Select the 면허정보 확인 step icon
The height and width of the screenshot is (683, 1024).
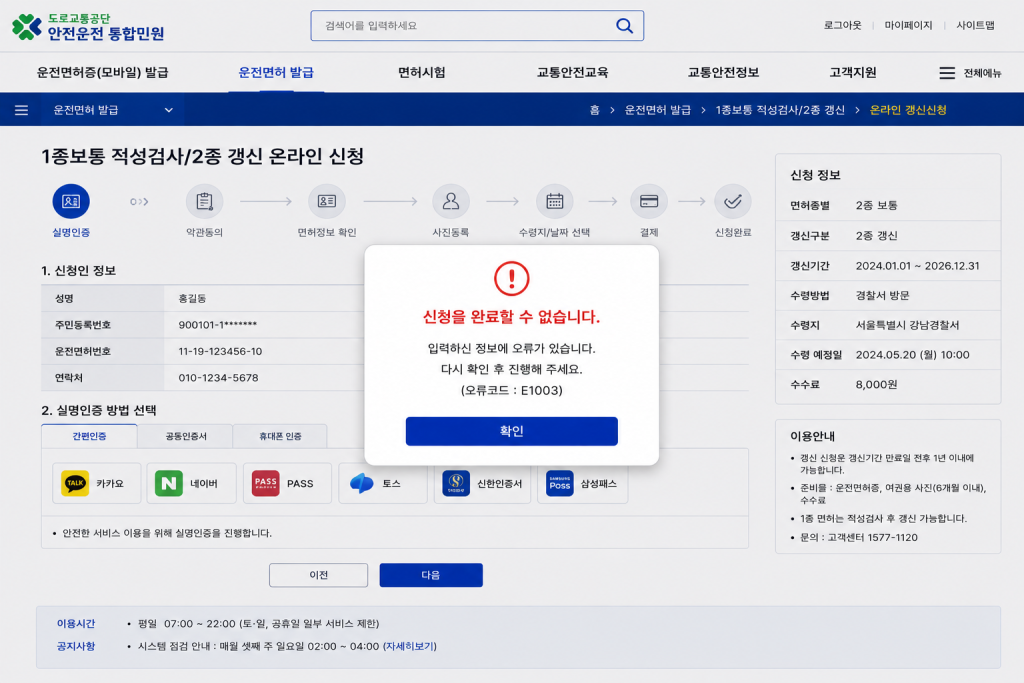pos(327,201)
